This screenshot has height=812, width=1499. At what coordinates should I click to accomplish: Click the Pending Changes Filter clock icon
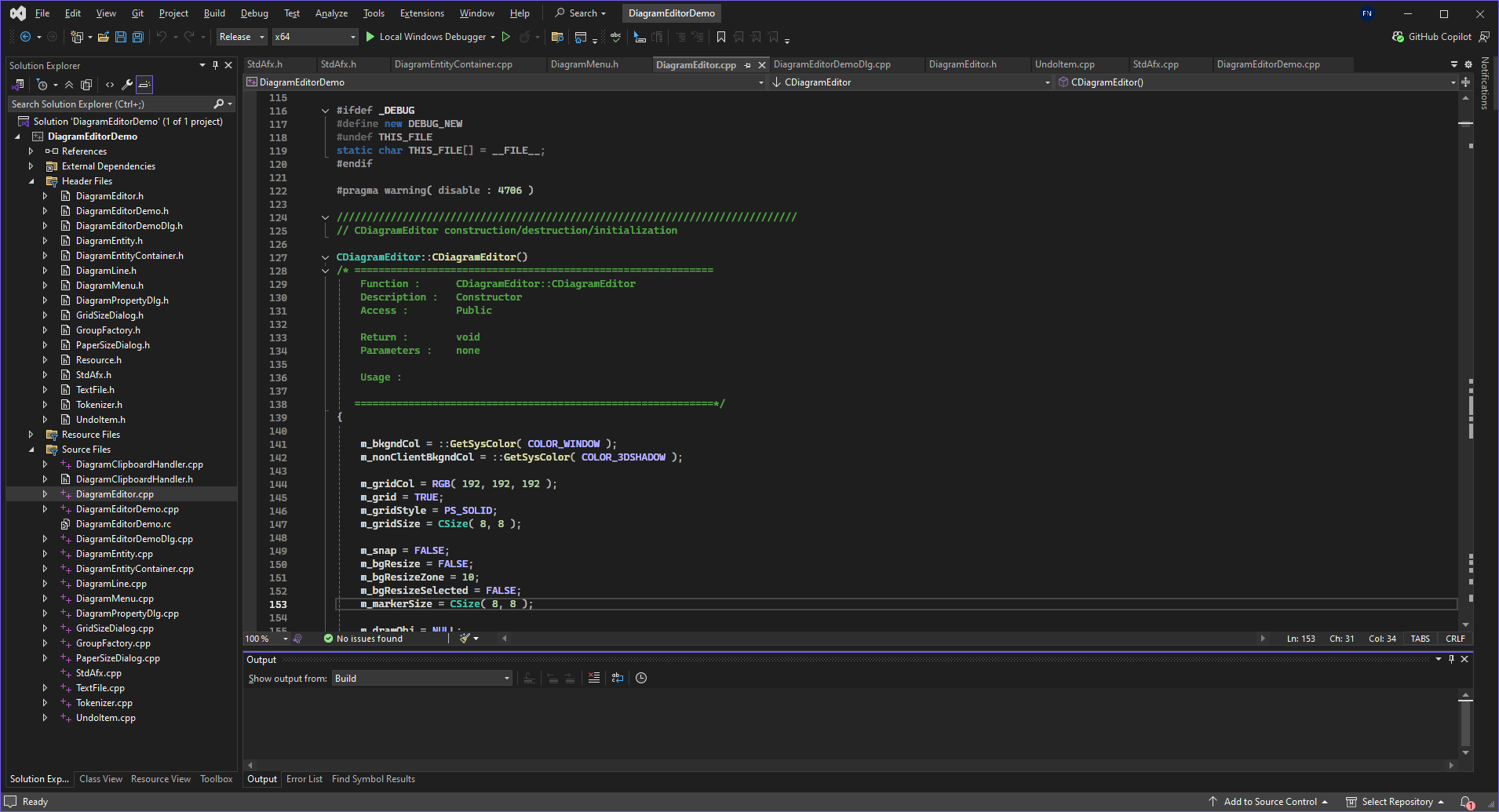[x=42, y=85]
